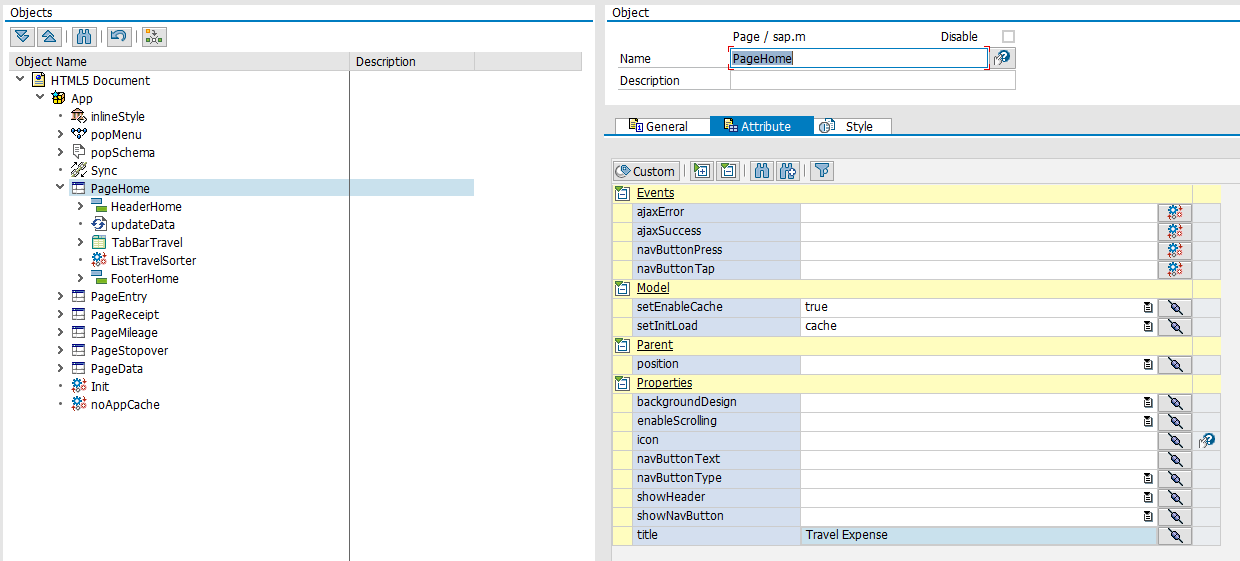Click the Undo arrow icon in Objects toolbar
Image resolution: width=1240 pixels, height=561 pixels.
[119, 36]
